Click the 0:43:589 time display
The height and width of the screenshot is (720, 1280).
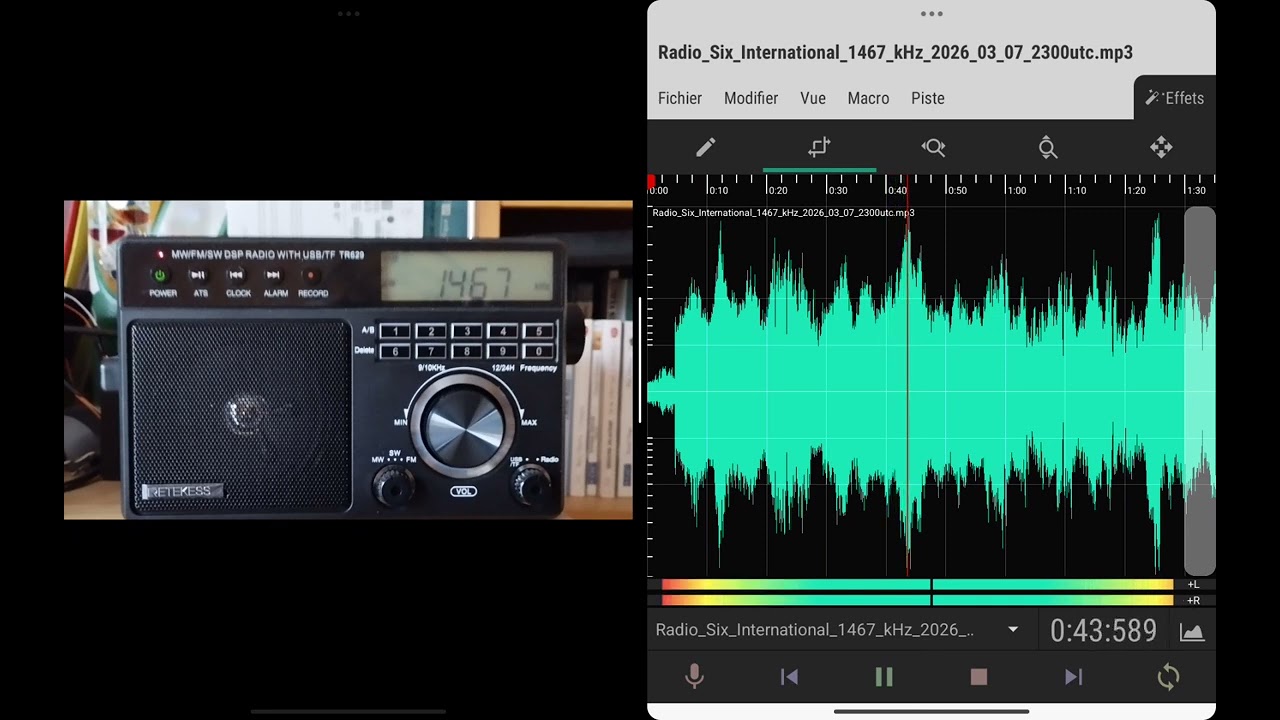[x=1103, y=631]
